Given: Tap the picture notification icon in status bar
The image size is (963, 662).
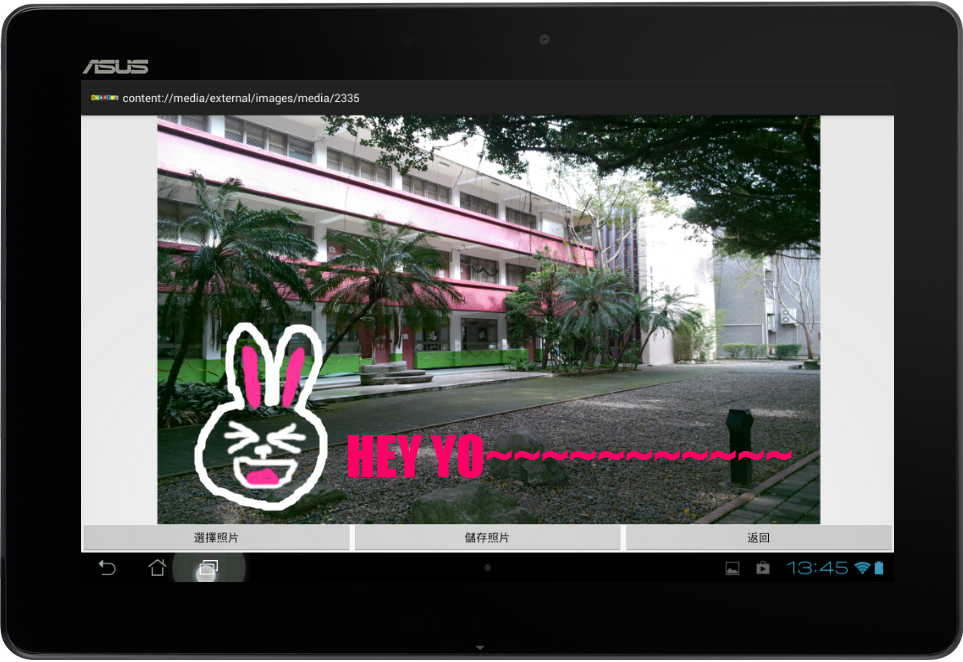Looking at the screenshot, I should (732, 568).
